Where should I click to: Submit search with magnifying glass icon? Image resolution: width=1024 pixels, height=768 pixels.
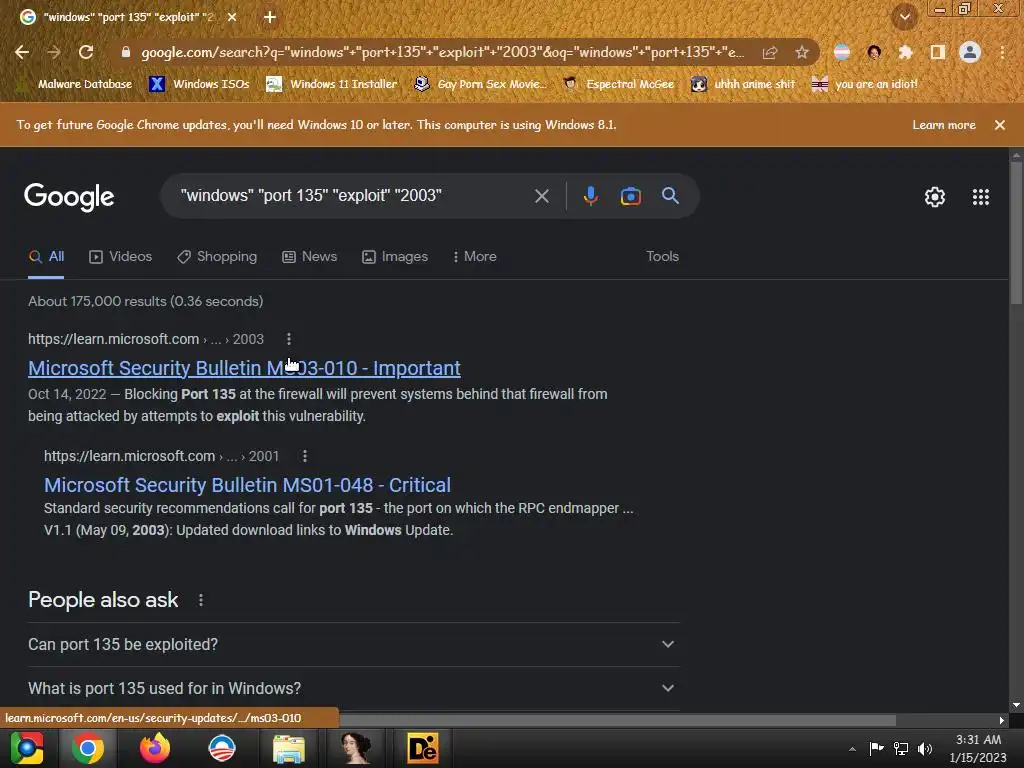670,195
